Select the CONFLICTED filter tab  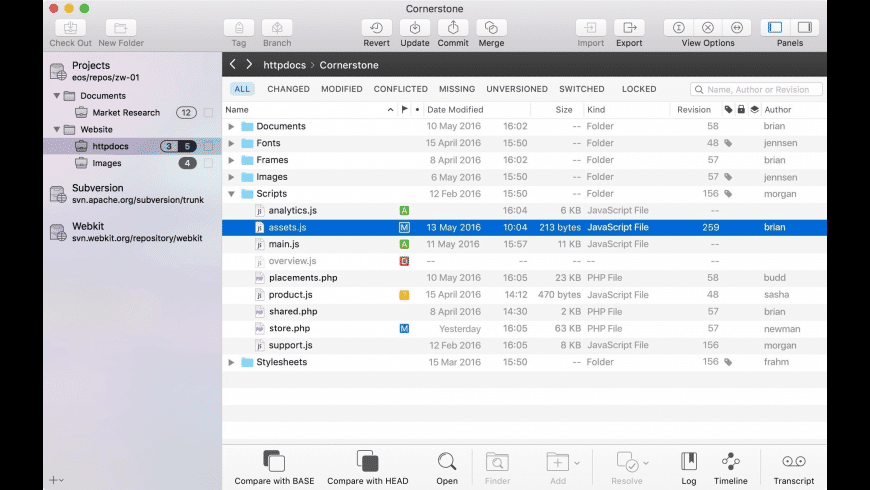pyautogui.click(x=400, y=89)
